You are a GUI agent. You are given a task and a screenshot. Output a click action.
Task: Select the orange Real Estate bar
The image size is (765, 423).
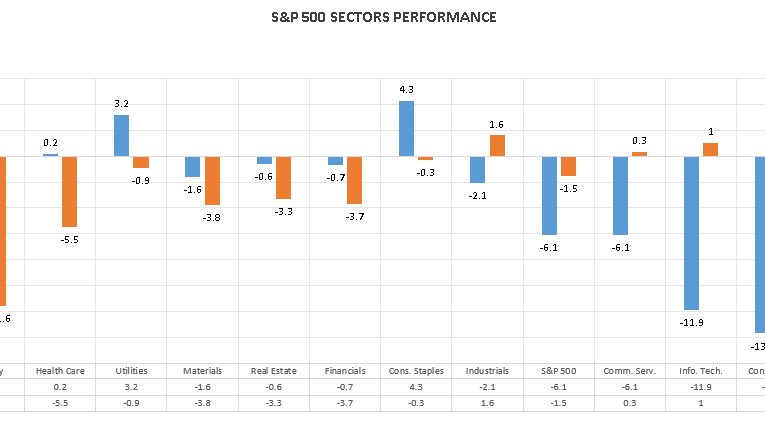coord(283,177)
